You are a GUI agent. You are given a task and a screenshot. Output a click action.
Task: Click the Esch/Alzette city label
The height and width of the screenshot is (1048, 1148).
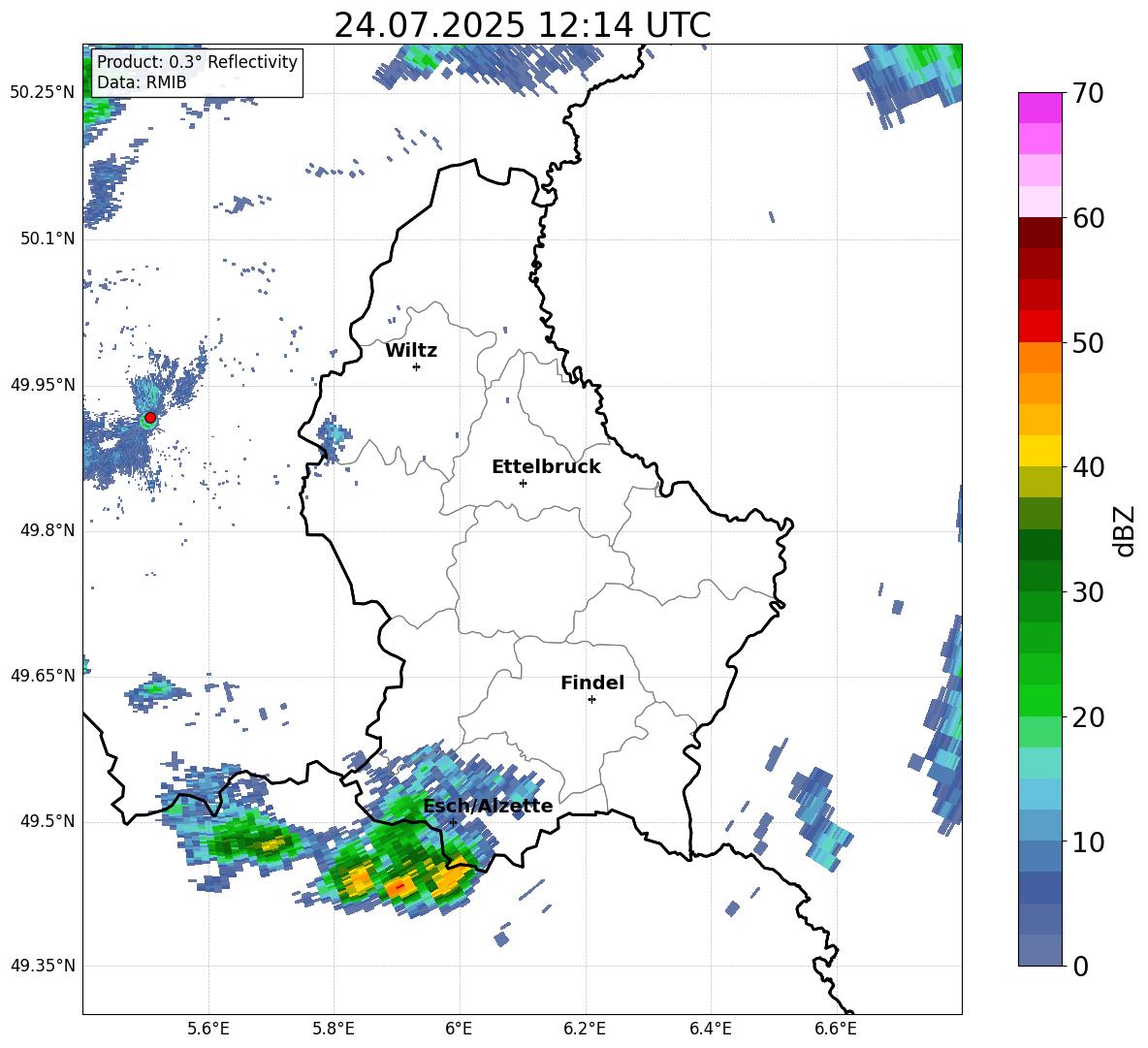pyautogui.click(x=488, y=807)
